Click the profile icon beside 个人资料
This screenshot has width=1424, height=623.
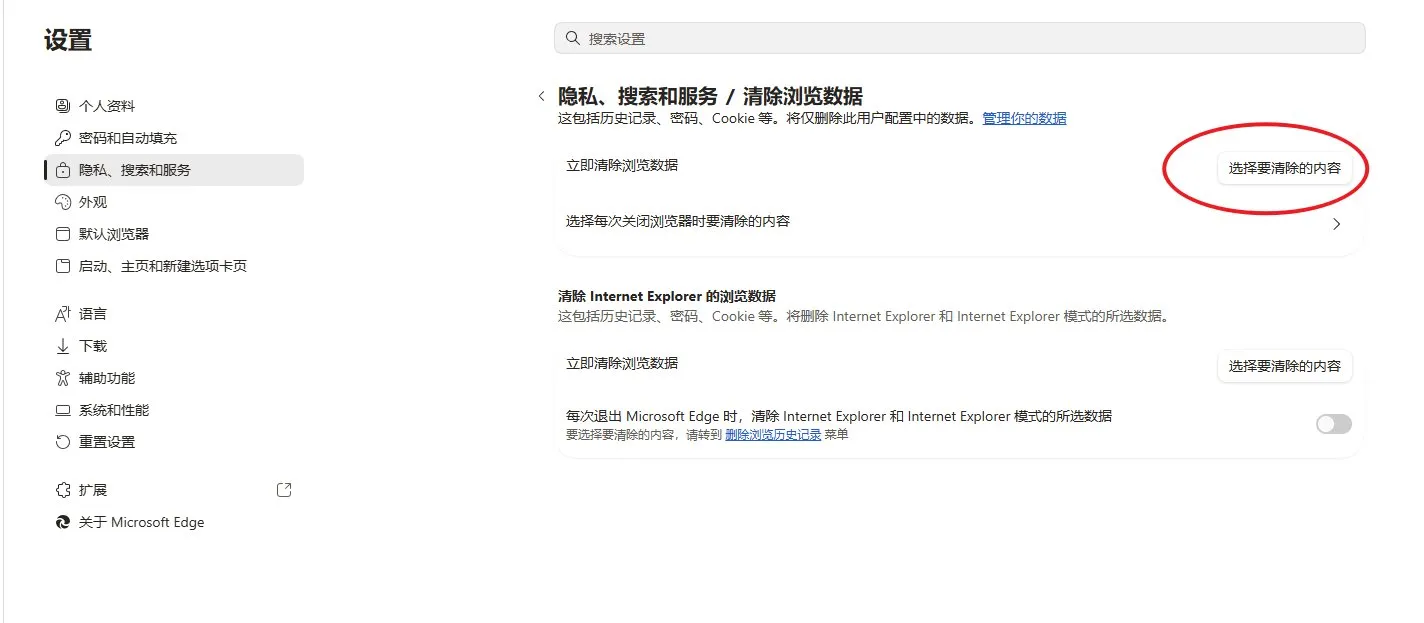coord(63,106)
